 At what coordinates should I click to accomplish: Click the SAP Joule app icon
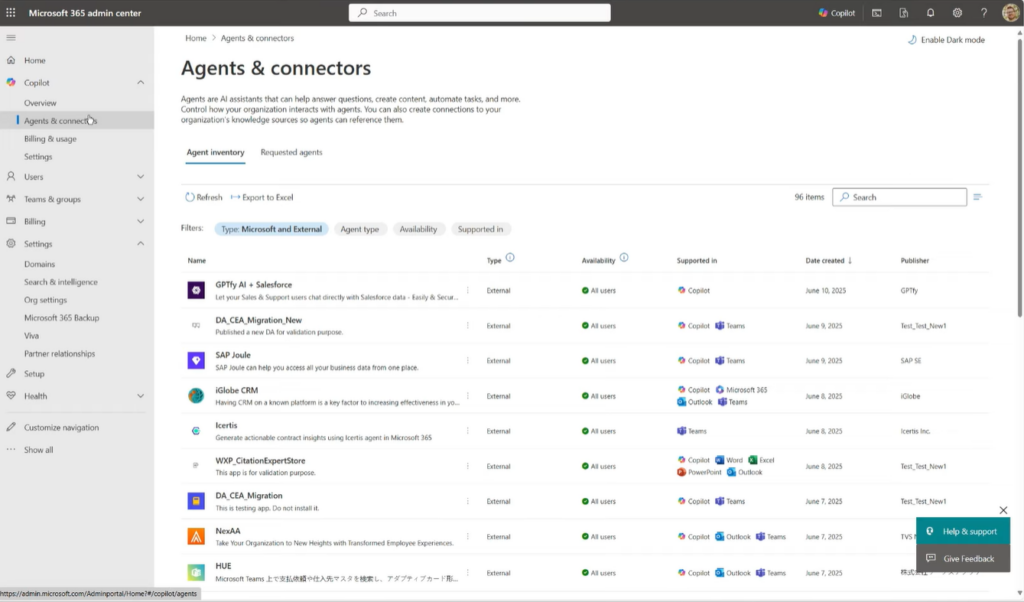(x=196, y=360)
